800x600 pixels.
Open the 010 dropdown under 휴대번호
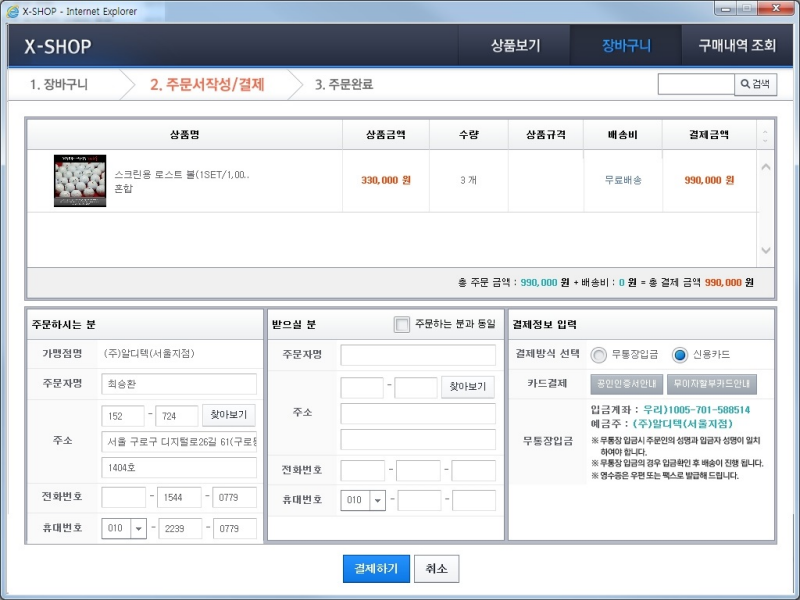coord(124,528)
